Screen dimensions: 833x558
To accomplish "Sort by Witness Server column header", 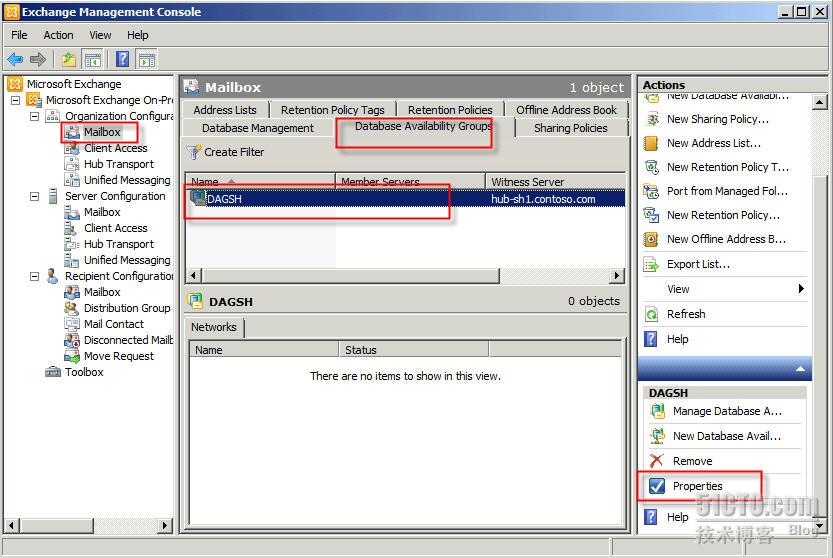I will 555,182.
